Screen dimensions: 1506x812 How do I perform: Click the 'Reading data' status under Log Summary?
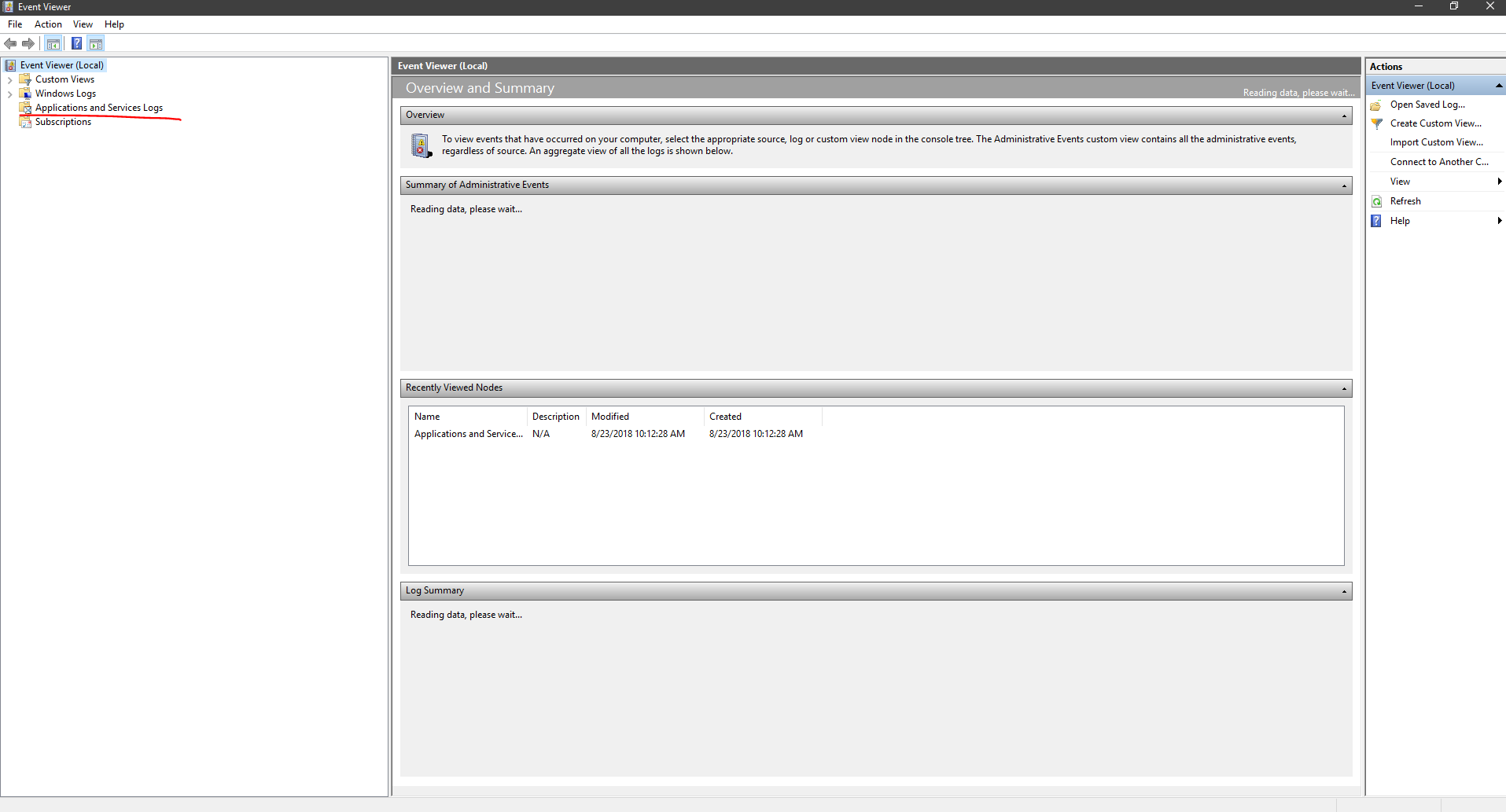(466, 615)
